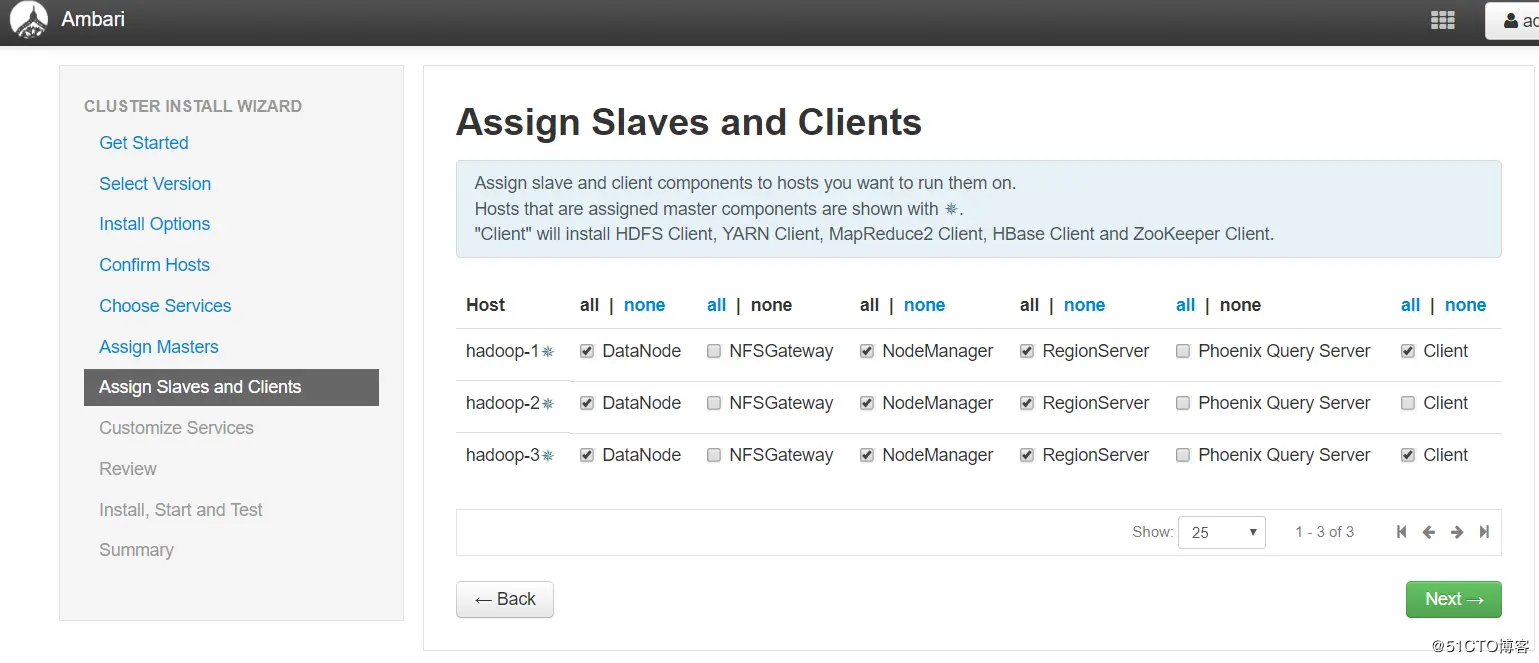Screen dimensions: 1539x663
Task: Toggle DataNode checkbox for hadoop-1
Action: pyautogui.click(x=587, y=351)
